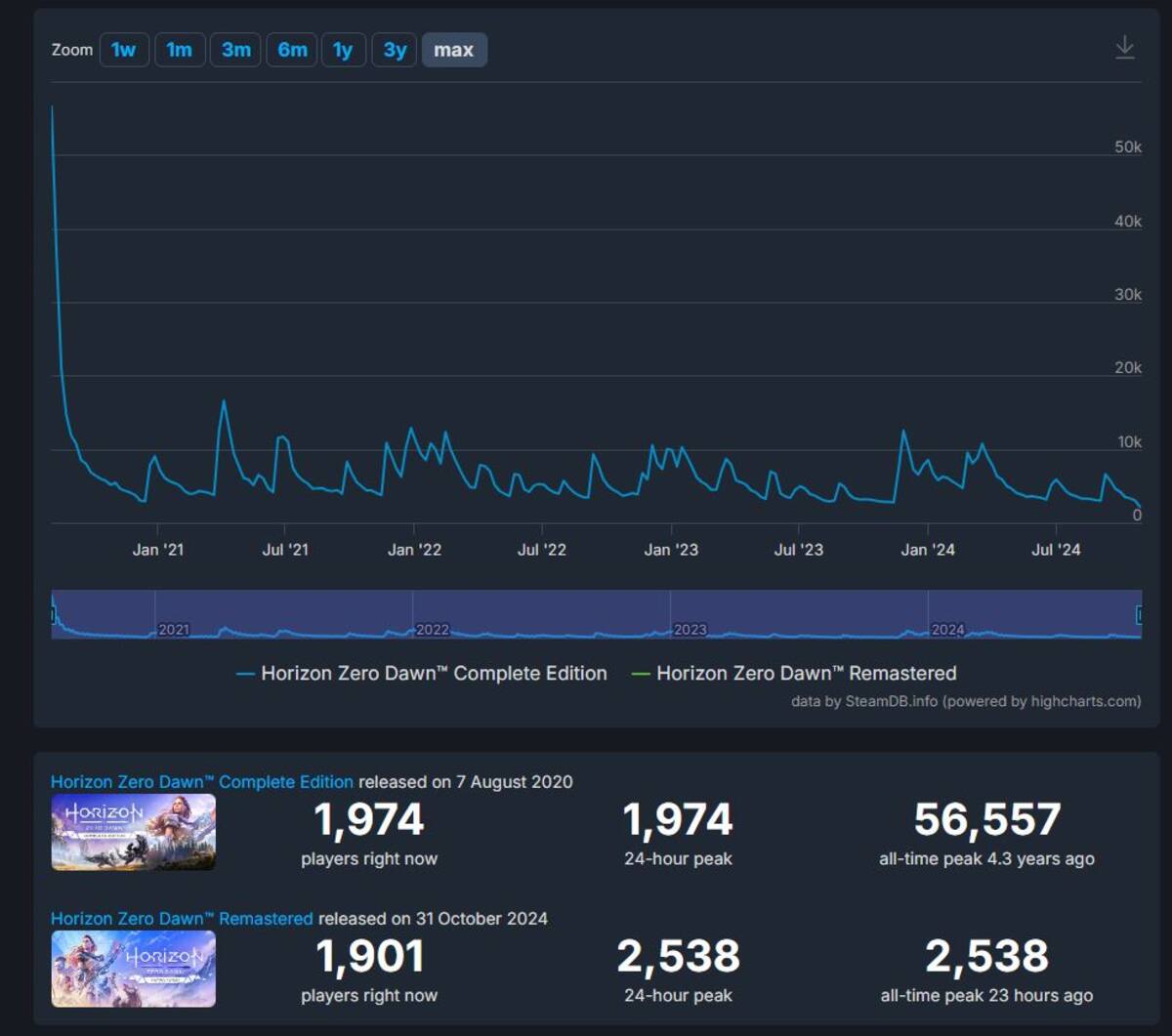The height and width of the screenshot is (1036, 1172).
Task: Open the Horizon Zero Dawn Complete Edition link
Action: click(202, 781)
